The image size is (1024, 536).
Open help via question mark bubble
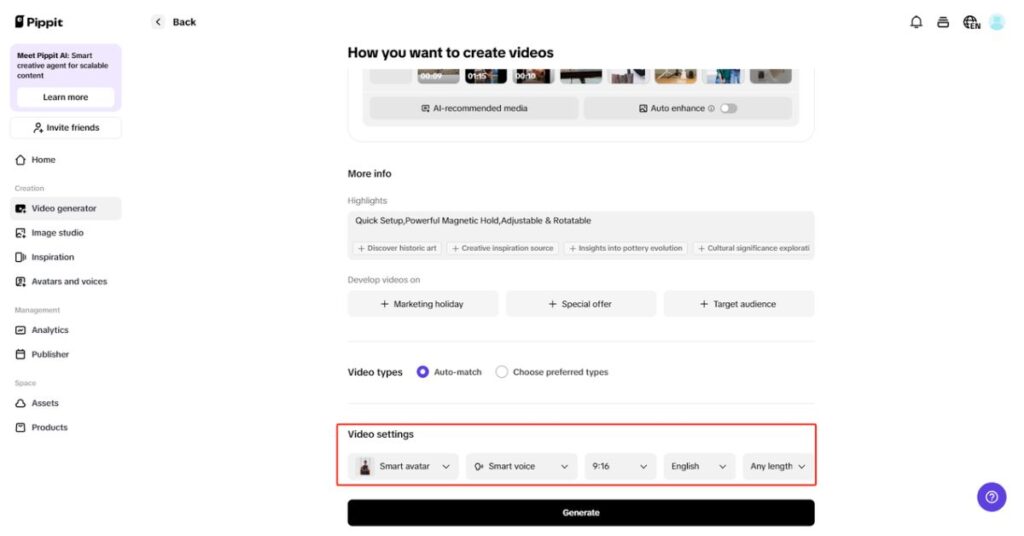coord(991,497)
